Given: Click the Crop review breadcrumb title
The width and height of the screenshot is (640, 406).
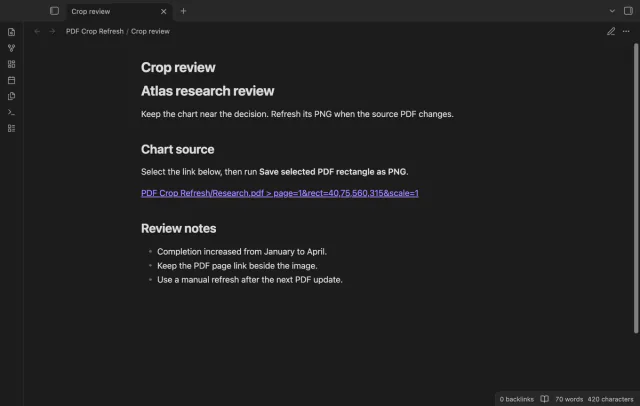Looking at the screenshot, I should pos(150,31).
